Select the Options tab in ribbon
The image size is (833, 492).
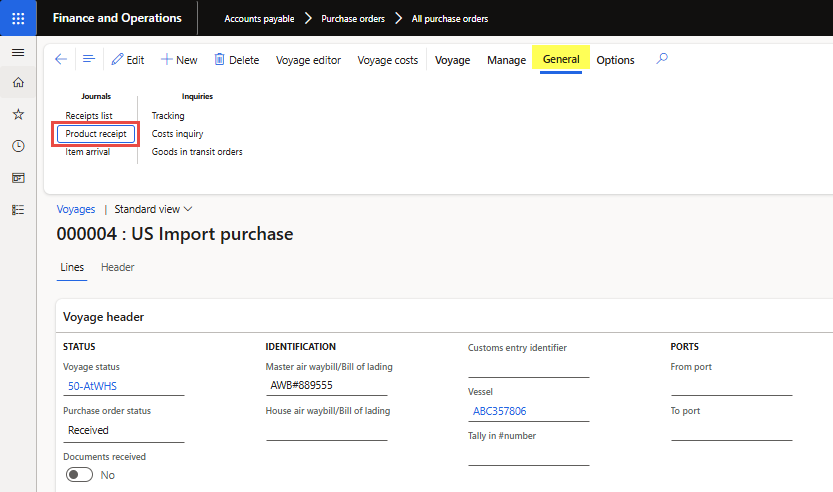(x=615, y=60)
